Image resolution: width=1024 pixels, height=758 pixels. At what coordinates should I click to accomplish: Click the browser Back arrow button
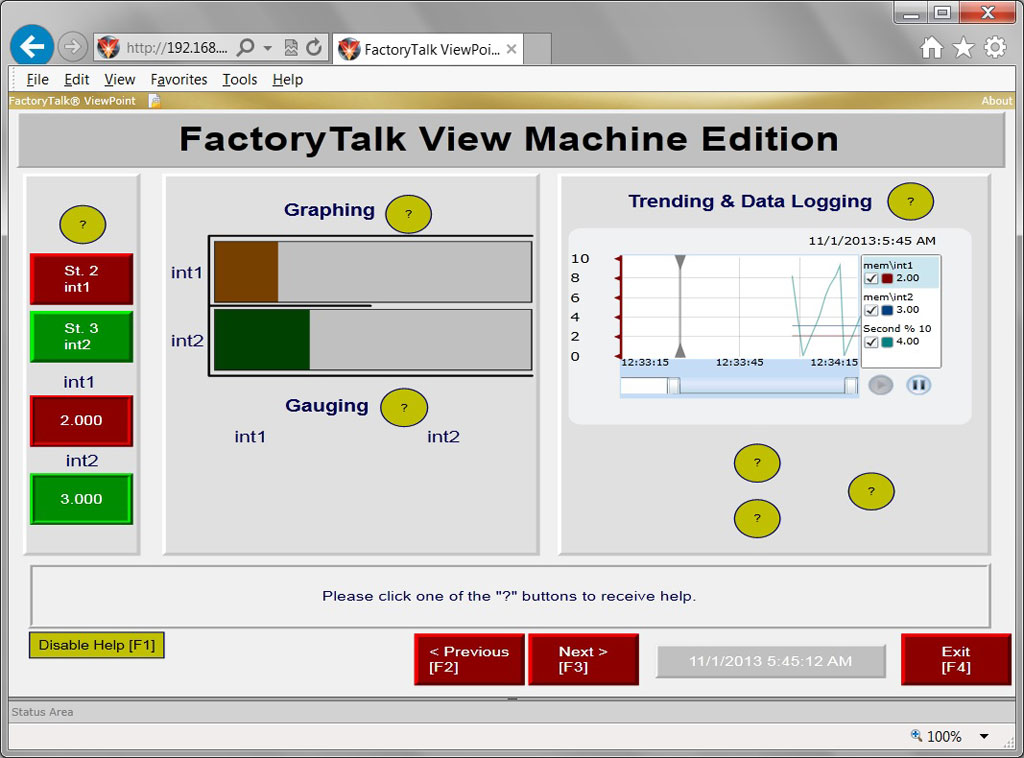click(31, 46)
